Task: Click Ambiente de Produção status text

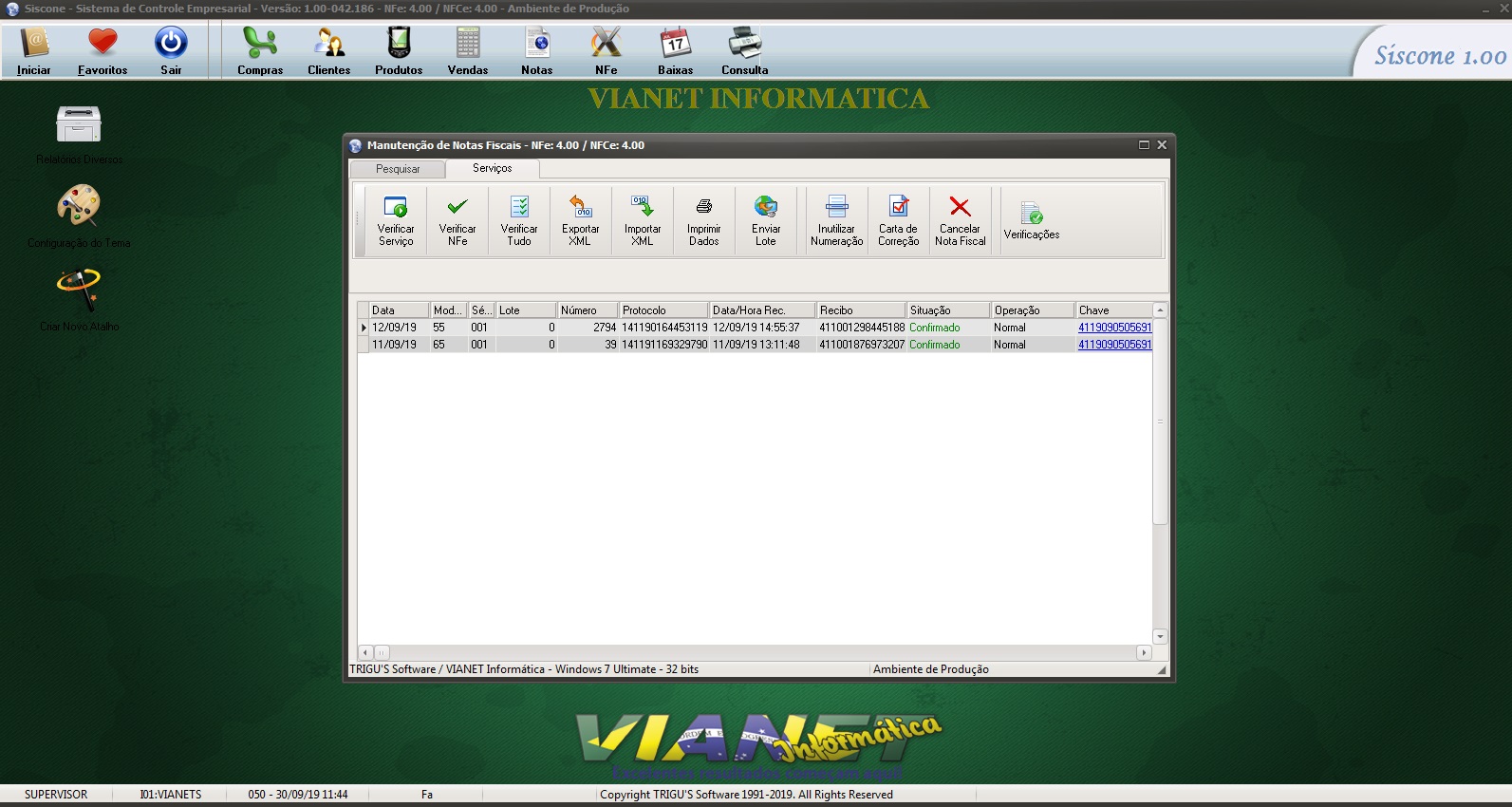Action: click(x=931, y=669)
